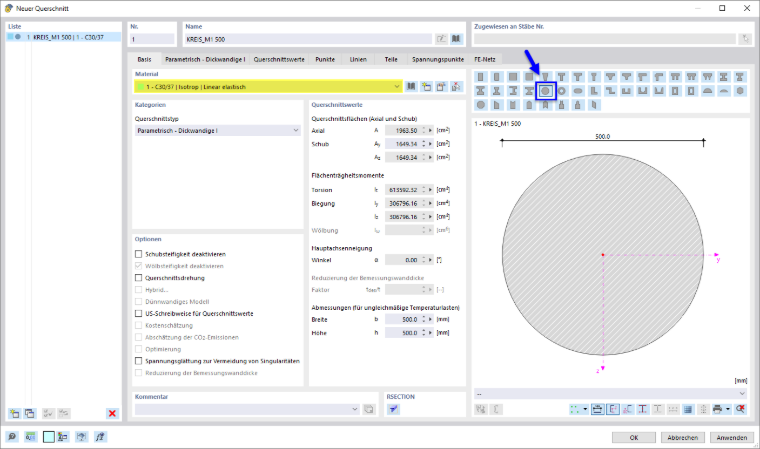Print the cross-section graphic
The image size is (760, 449).
[x=717, y=409]
